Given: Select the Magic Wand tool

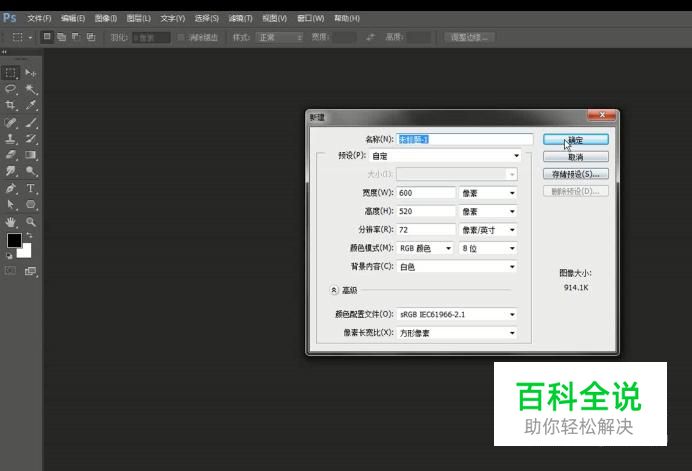Looking at the screenshot, I should pos(30,89).
